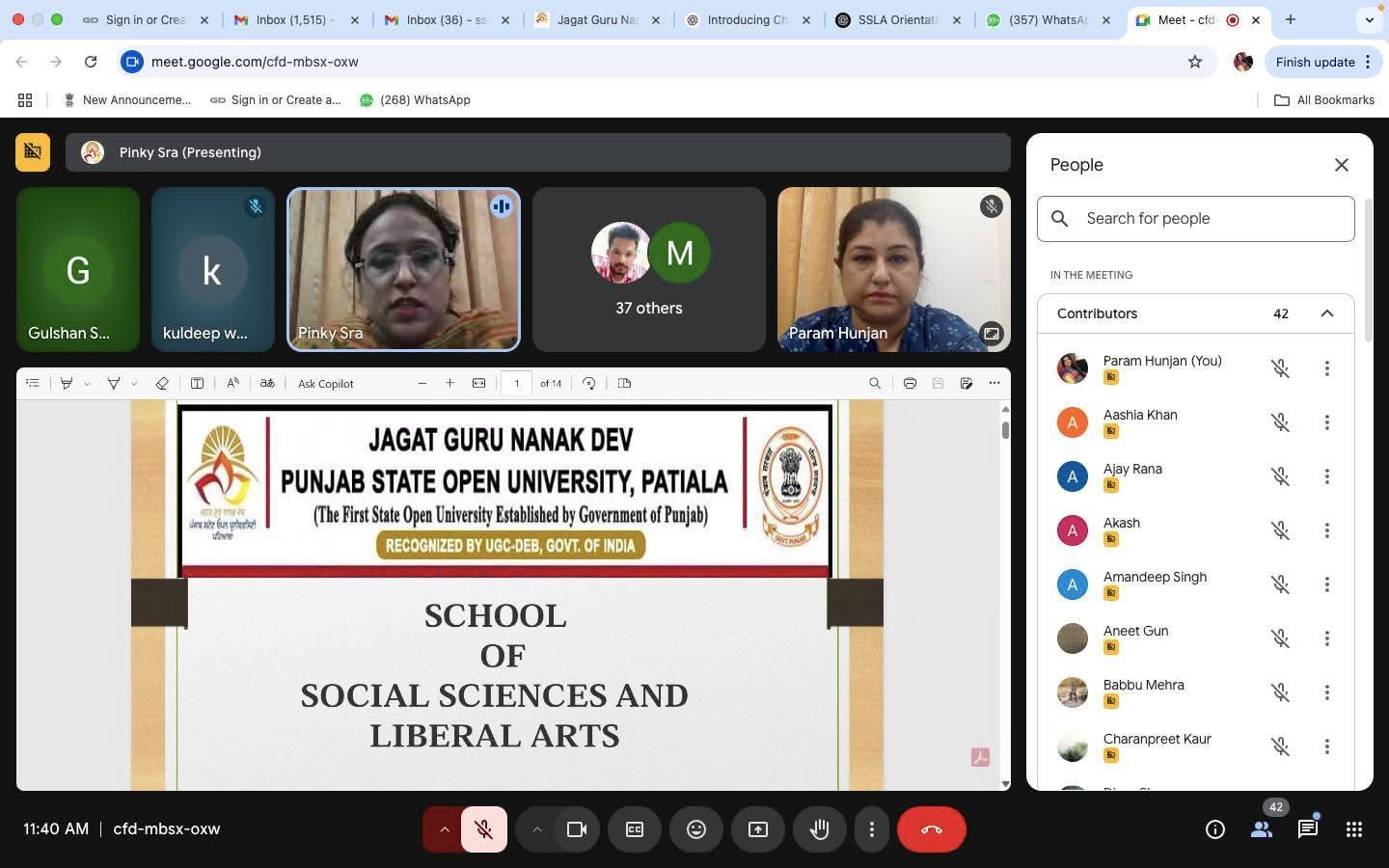Screen dimensions: 1389x868
Task: Toggle microphone mute button in Meet
Action: point(484,829)
